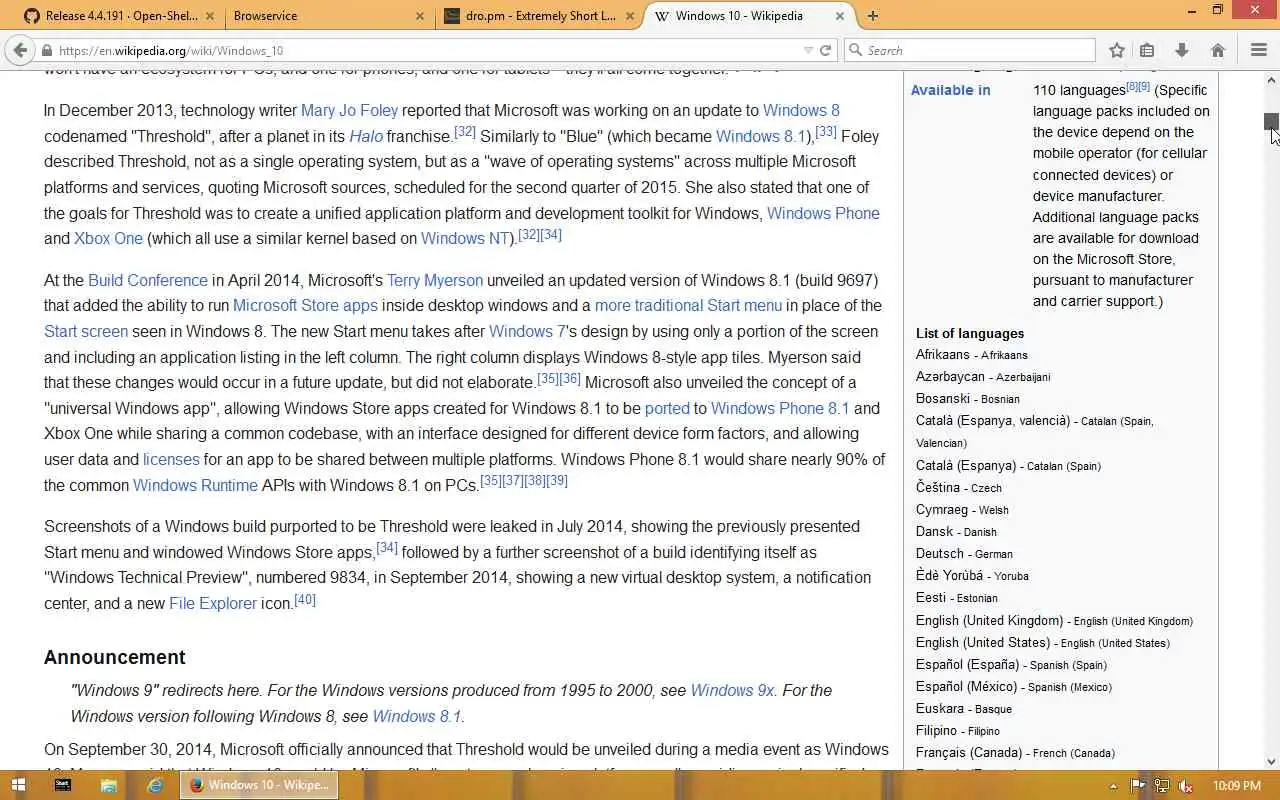Follow the Terry Myerson link
This screenshot has width=1280, height=800.
(435, 280)
